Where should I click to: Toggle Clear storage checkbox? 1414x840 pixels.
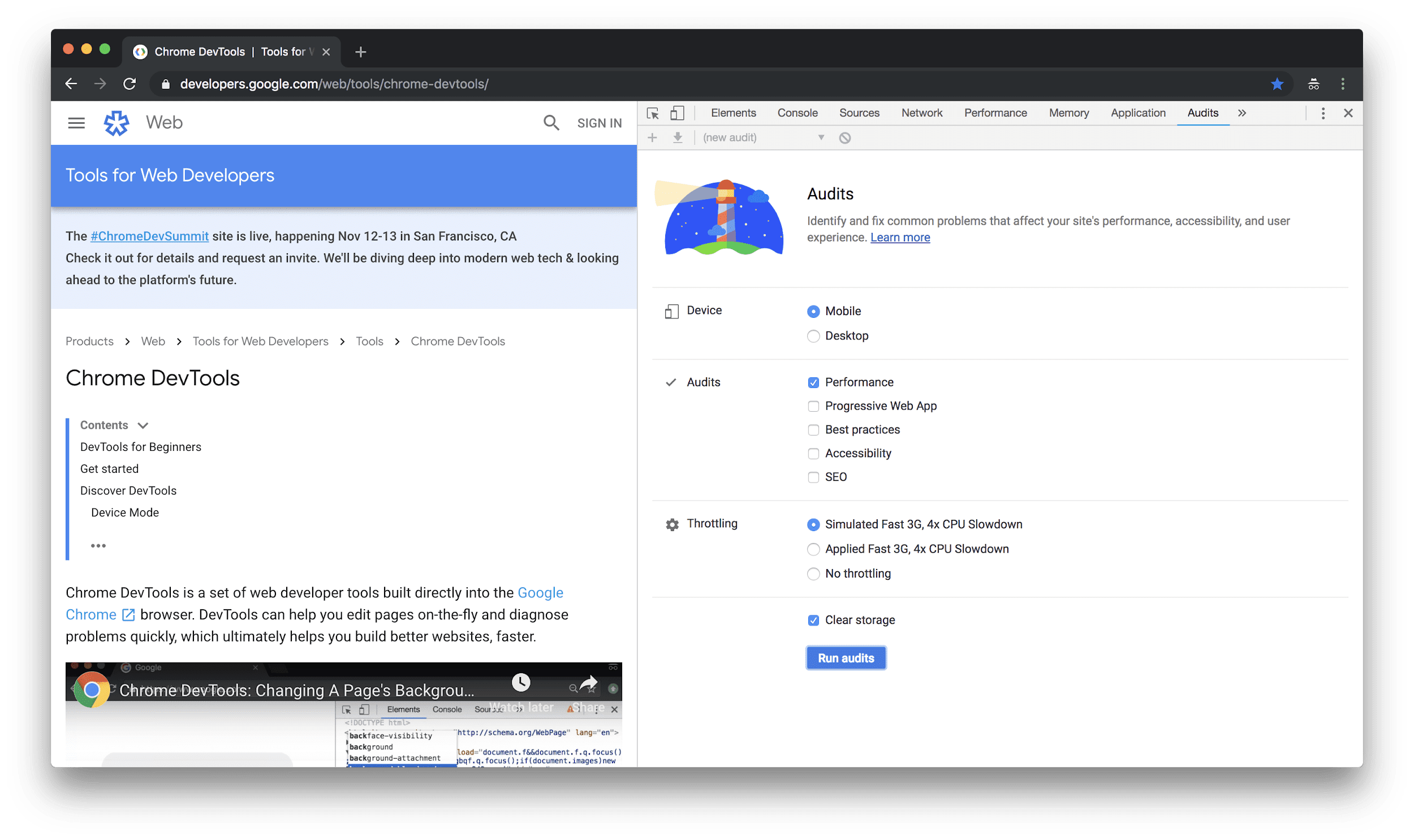point(813,620)
